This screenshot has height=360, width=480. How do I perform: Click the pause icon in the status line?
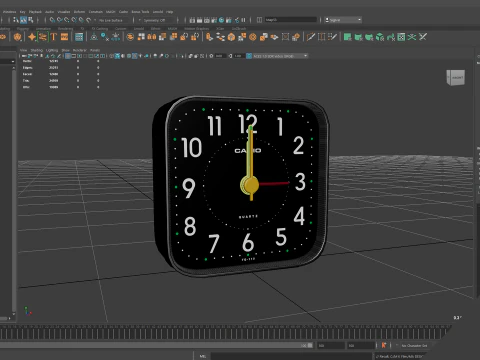(243, 20)
